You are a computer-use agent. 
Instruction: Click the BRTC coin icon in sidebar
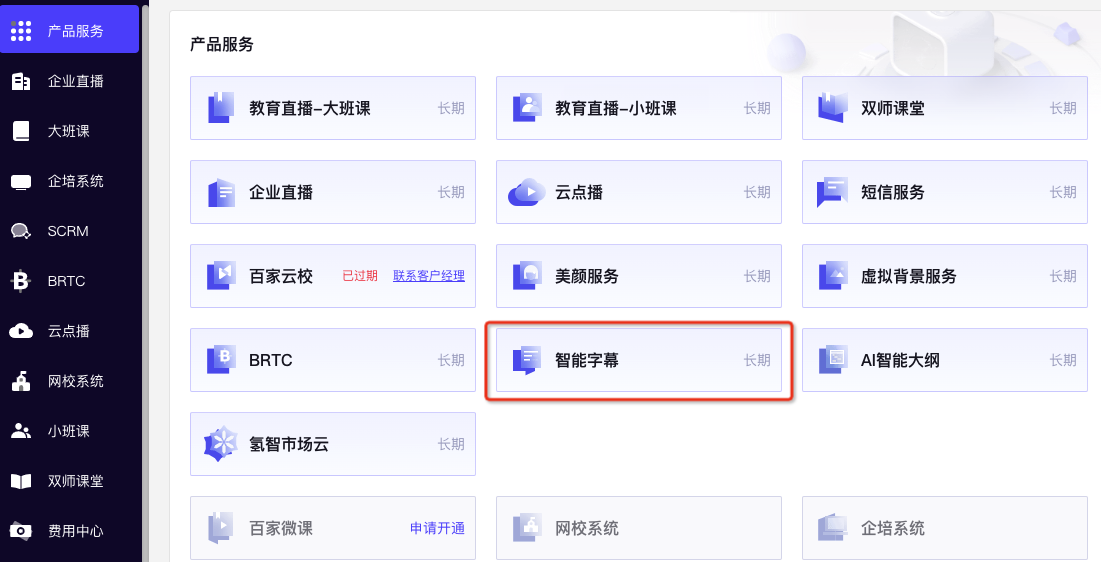tap(21, 281)
